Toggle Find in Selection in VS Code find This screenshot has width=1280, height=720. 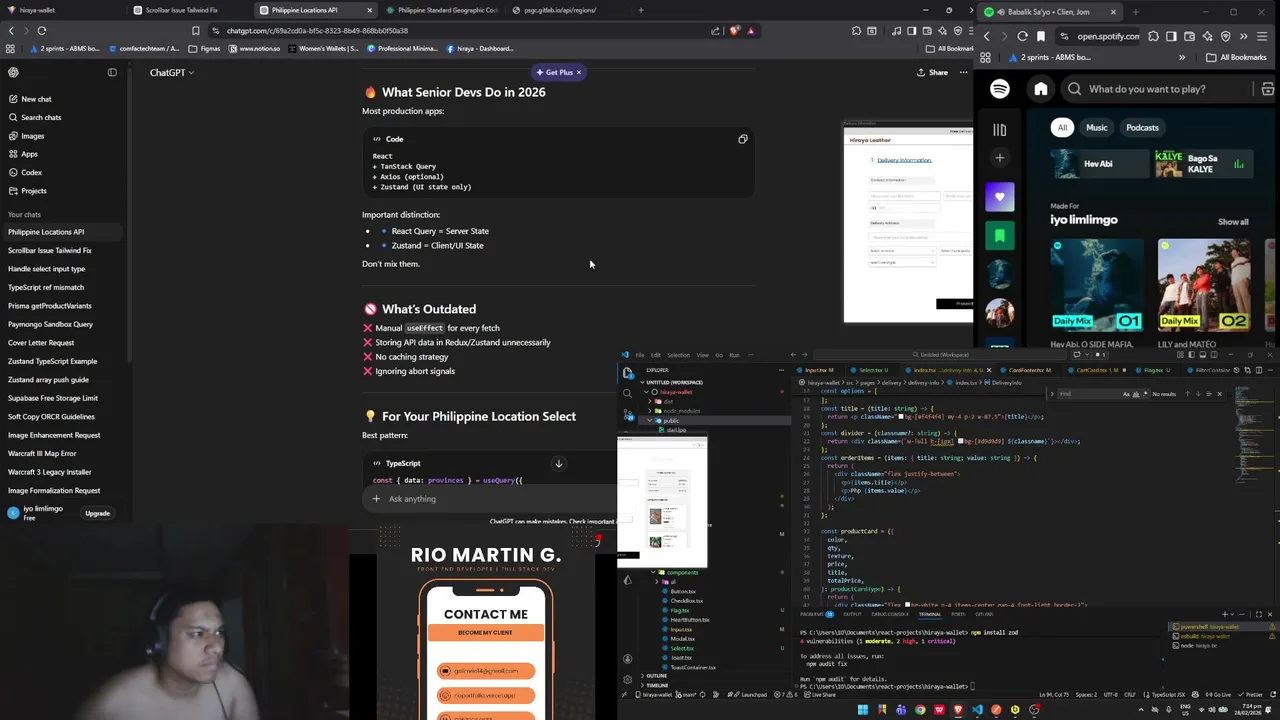tap(1209, 394)
